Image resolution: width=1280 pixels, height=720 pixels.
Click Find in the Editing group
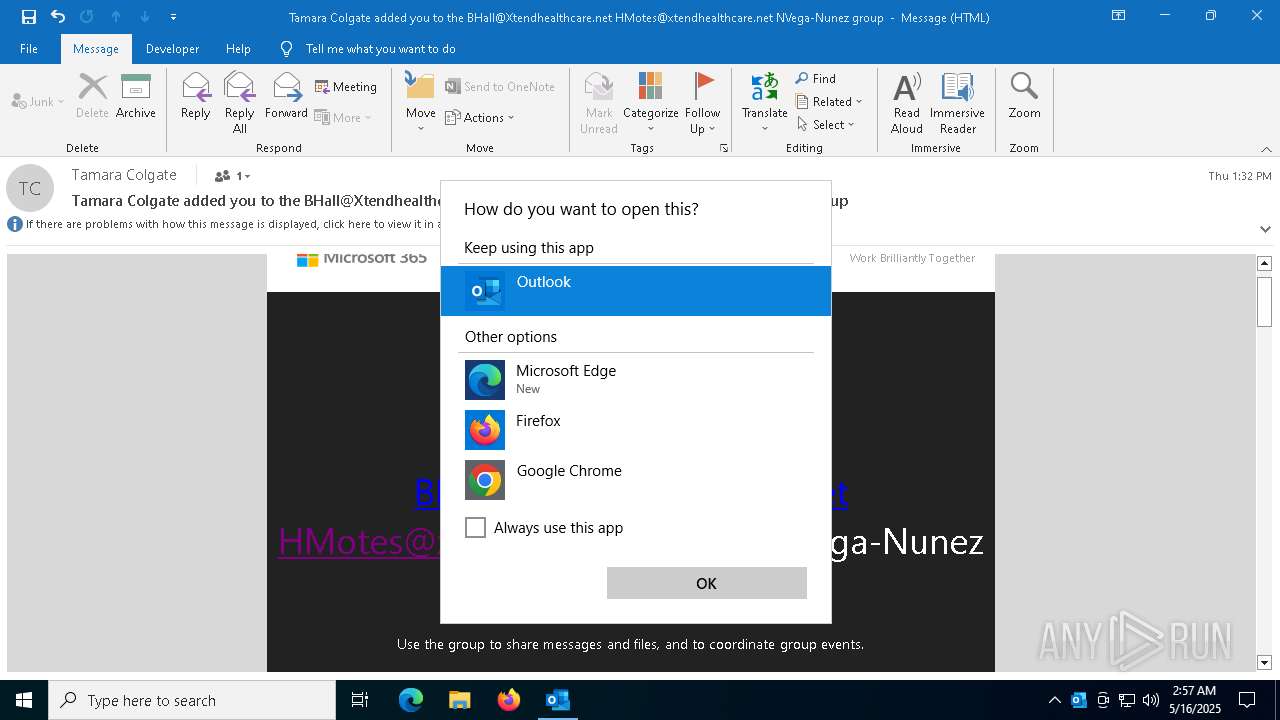click(816, 78)
